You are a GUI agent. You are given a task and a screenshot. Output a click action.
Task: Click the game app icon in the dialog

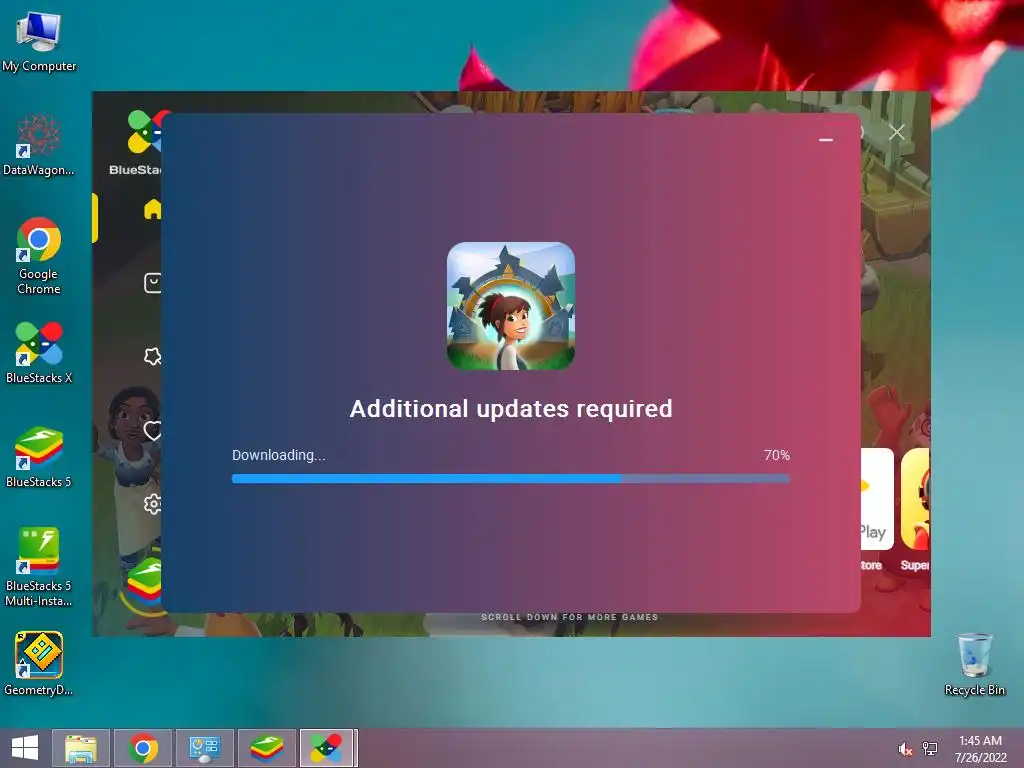tap(511, 306)
